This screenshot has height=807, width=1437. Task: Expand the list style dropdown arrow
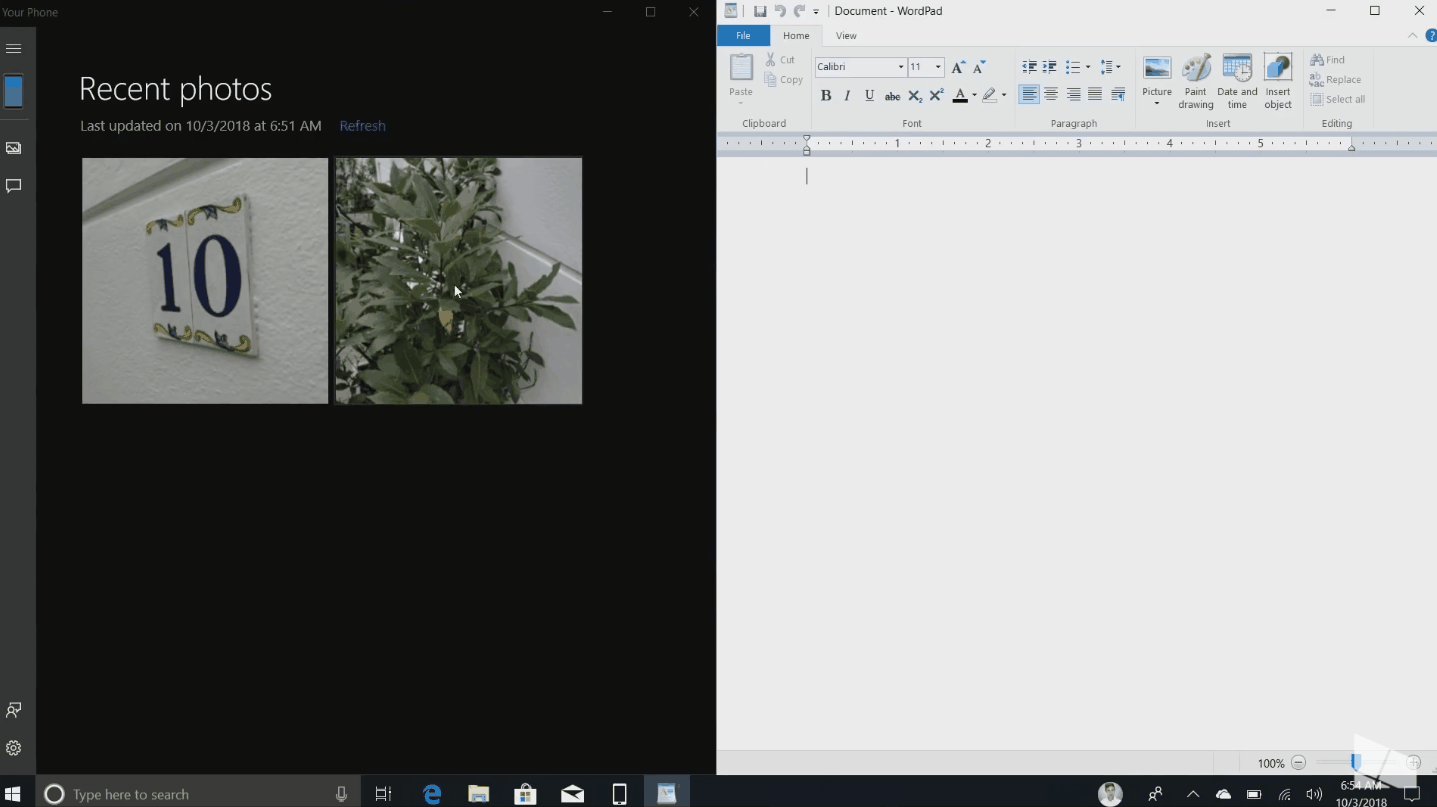pos(1088,67)
